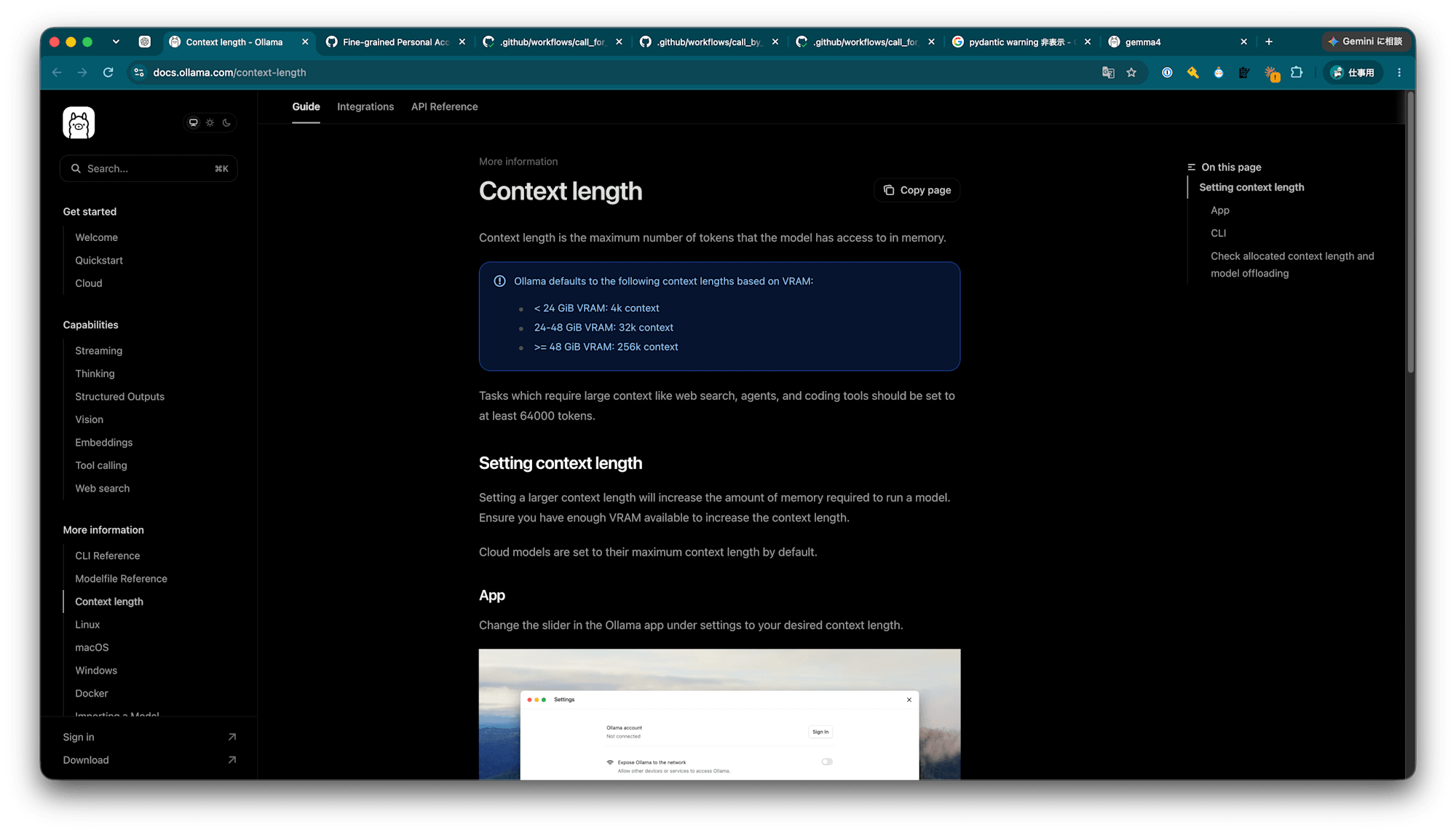Go to Tool calling docs
This screenshot has height=833, width=1456.
pyautogui.click(x=100, y=465)
